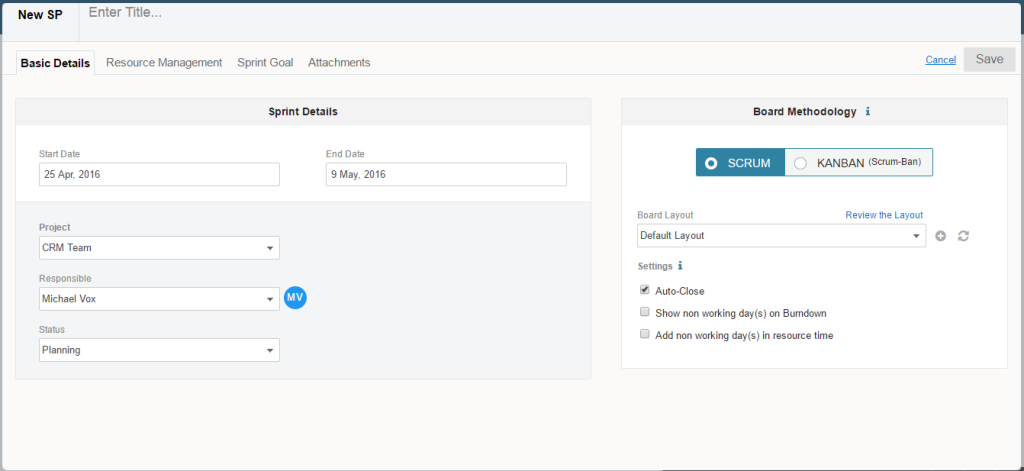Screen dimensions: 1024x471
Task: Refresh the board layout list
Action: 964,236
